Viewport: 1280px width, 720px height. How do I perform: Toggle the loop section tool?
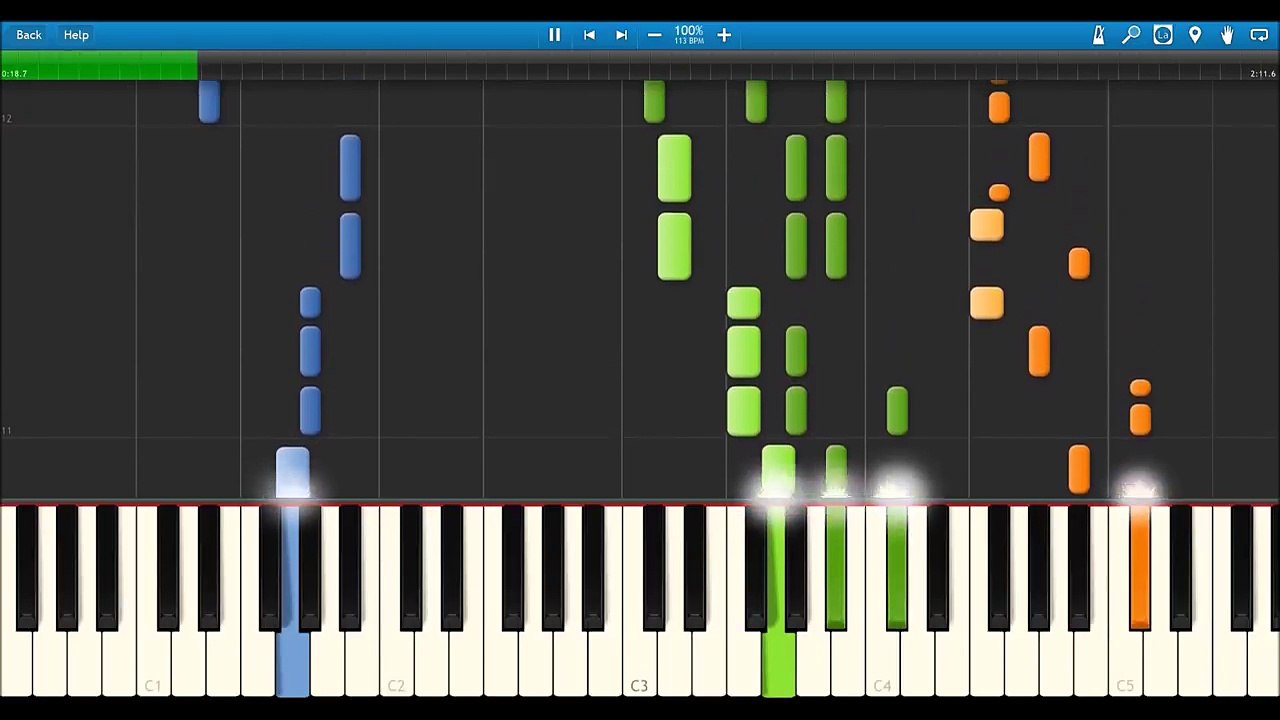(1259, 35)
